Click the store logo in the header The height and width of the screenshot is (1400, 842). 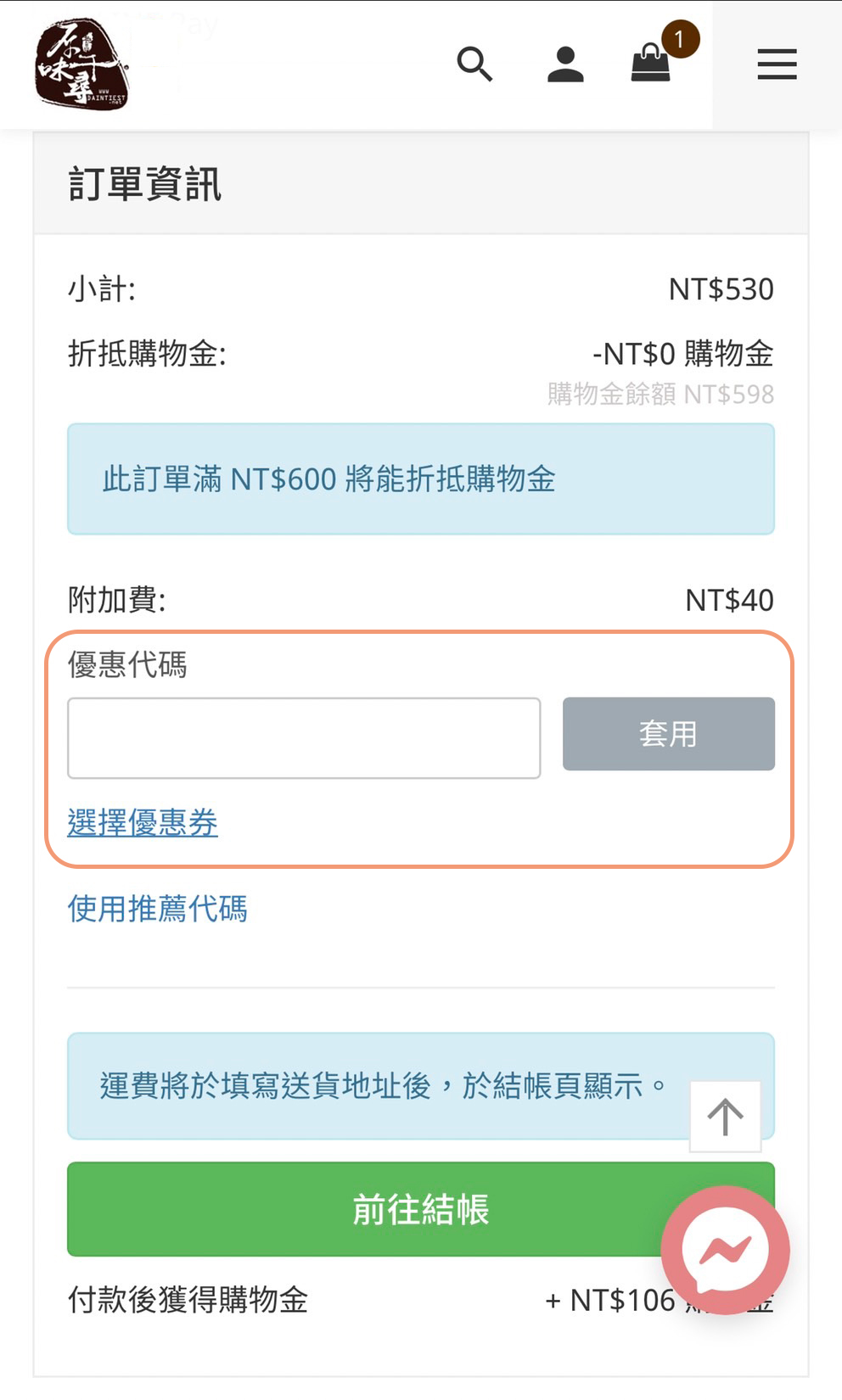click(x=81, y=64)
